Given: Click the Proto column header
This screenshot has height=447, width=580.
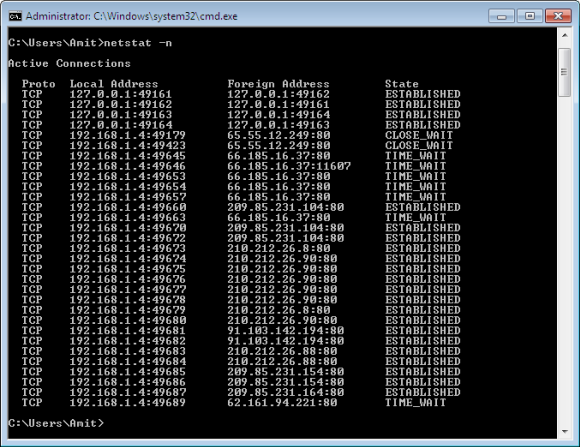Looking at the screenshot, I should pos(38,84).
